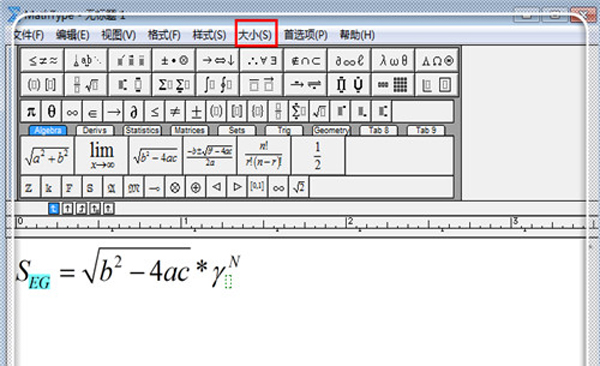This screenshot has width=600, height=366.
Task: Switch to the Derivs tab
Action: (x=95, y=131)
